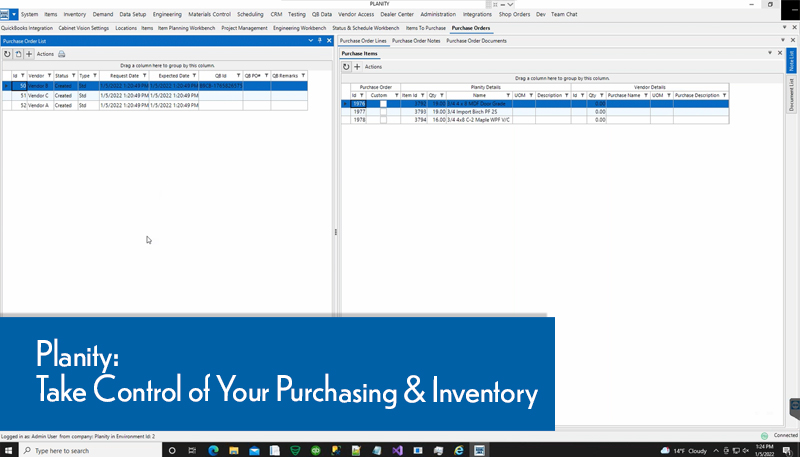Image resolution: width=800 pixels, height=457 pixels.
Task: Select the Vendor A purchase order row
Action: point(155,105)
